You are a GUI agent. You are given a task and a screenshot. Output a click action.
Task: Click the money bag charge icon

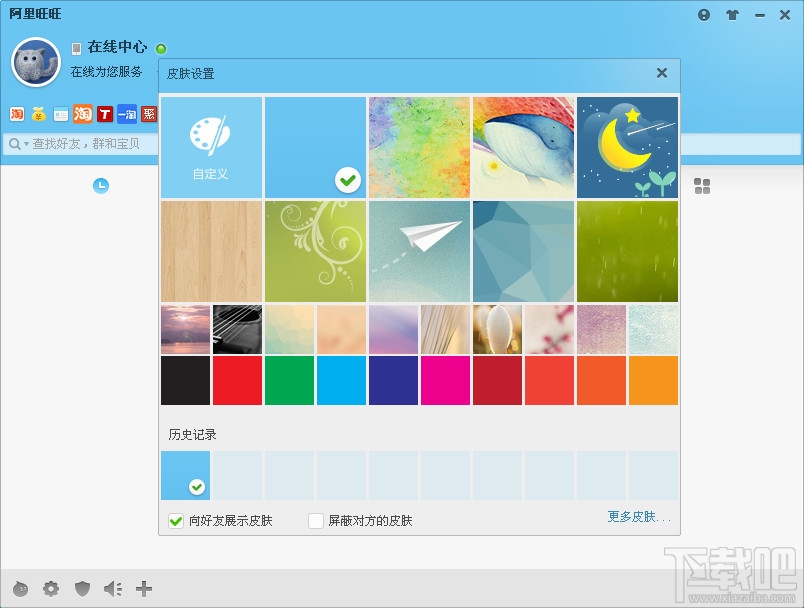[x=38, y=114]
